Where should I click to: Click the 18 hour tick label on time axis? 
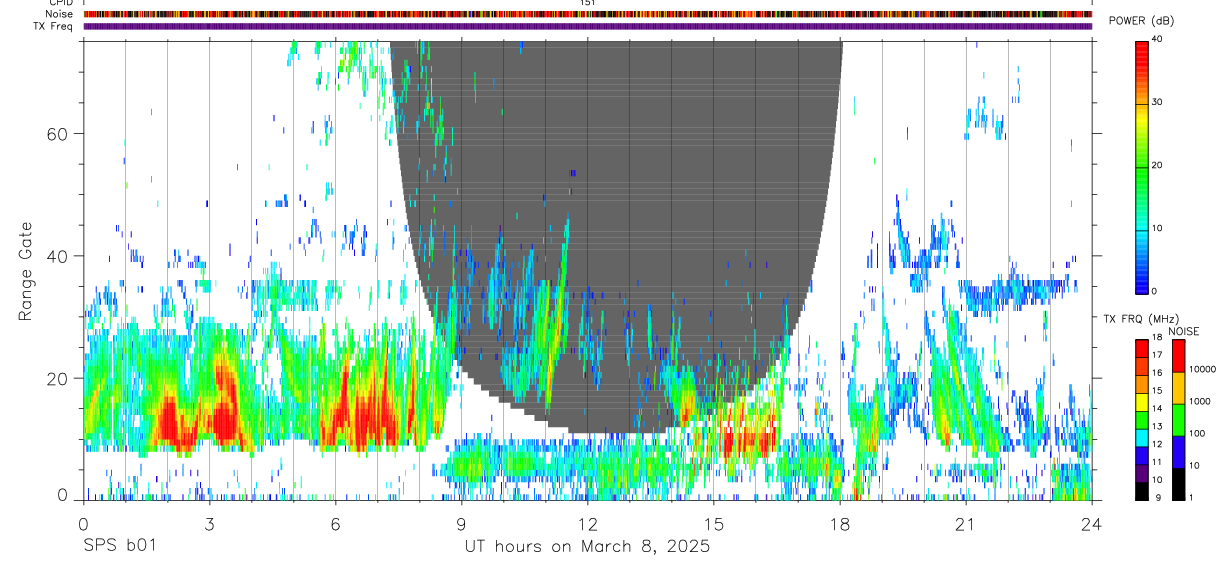[x=839, y=524]
